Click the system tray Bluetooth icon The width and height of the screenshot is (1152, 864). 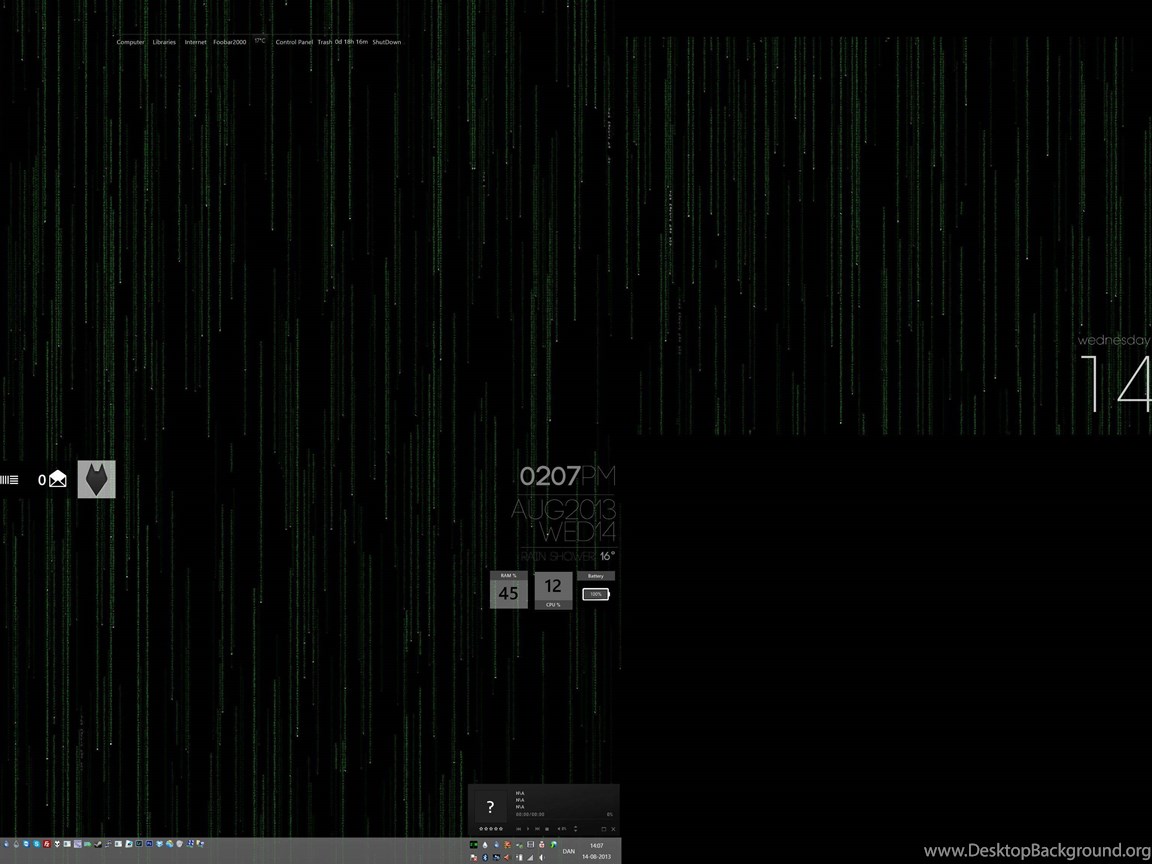click(485, 857)
